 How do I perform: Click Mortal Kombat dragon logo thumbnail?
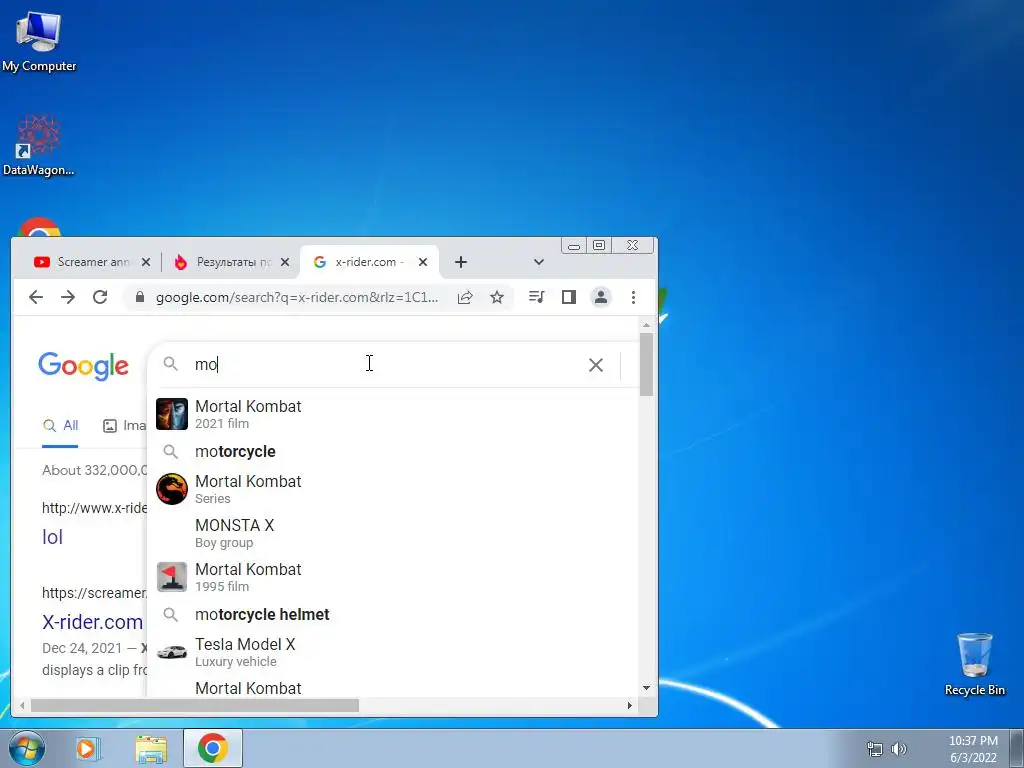pyautogui.click(x=172, y=489)
